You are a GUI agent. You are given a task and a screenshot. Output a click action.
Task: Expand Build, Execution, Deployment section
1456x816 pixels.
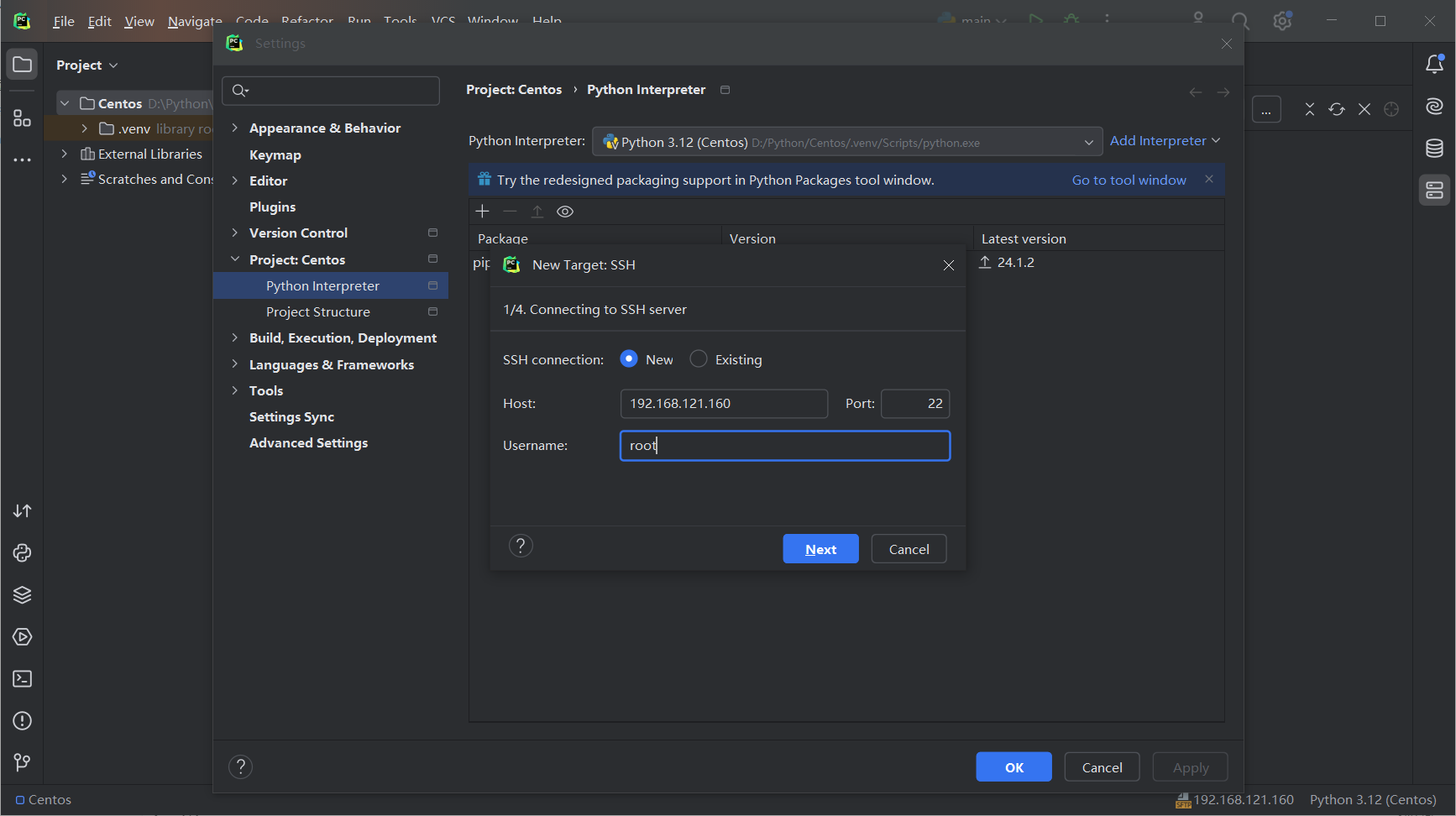click(235, 337)
